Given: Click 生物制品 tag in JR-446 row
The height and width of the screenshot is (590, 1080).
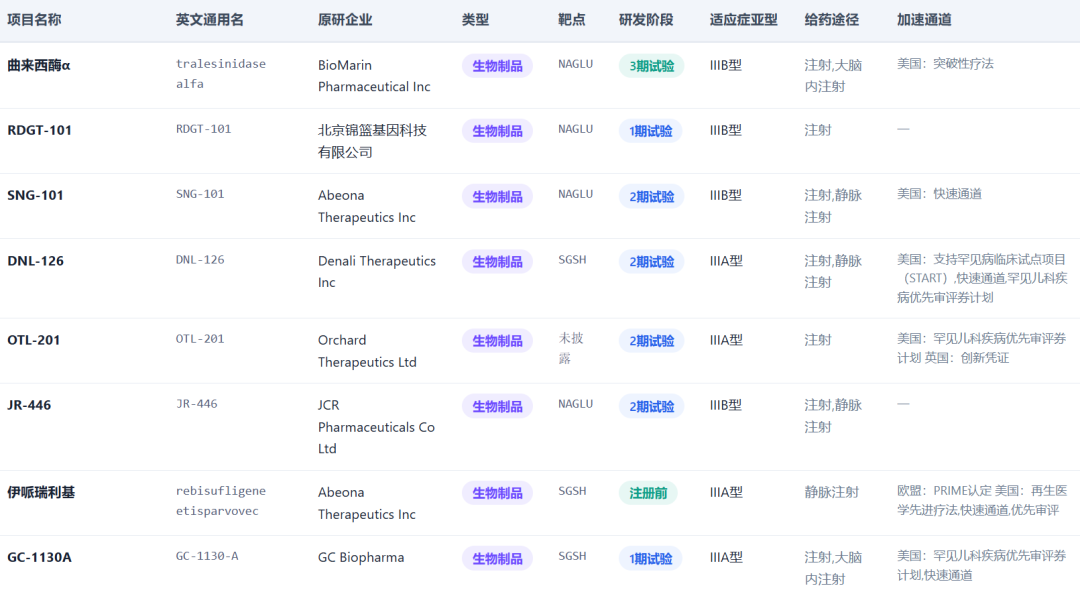Looking at the screenshot, I should pos(497,406).
